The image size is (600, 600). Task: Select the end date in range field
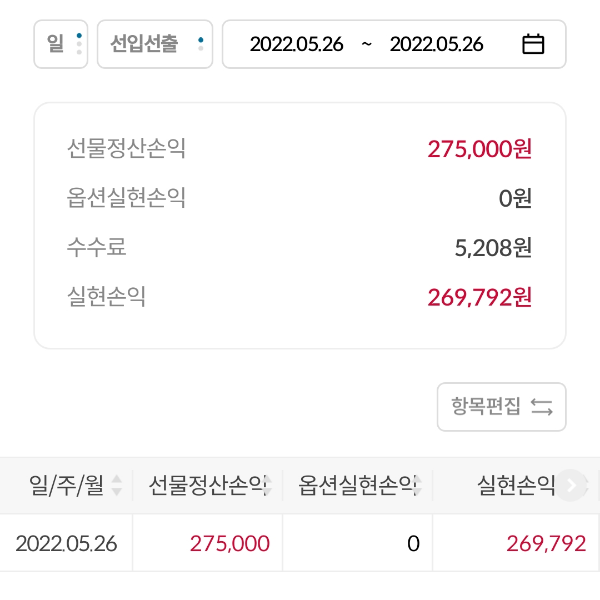click(436, 44)
